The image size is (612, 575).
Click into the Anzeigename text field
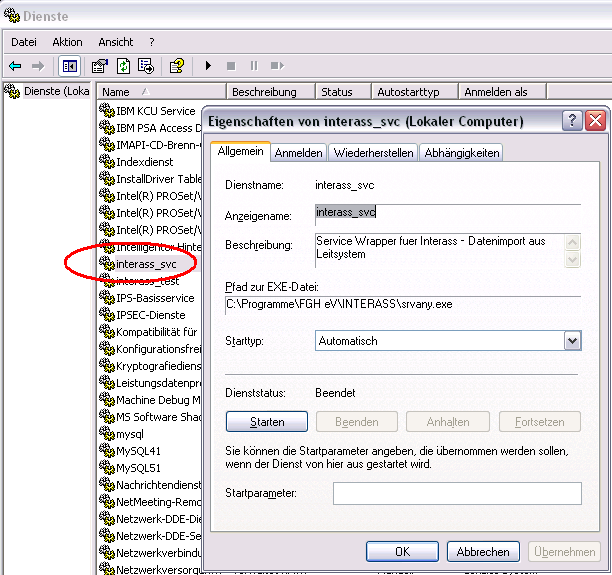click(x=448, y=214)
